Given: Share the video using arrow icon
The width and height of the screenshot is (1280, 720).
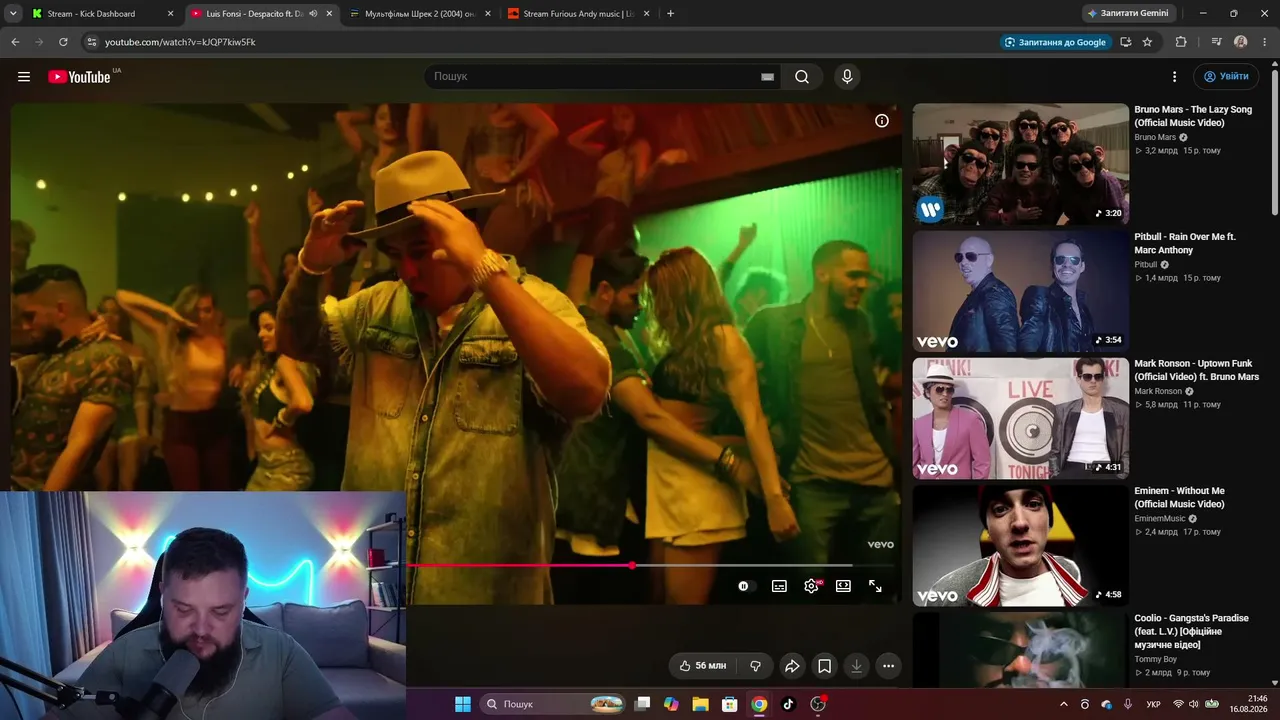Looking at the screenshot, I should pyautogui.click(x=792, y=666).
